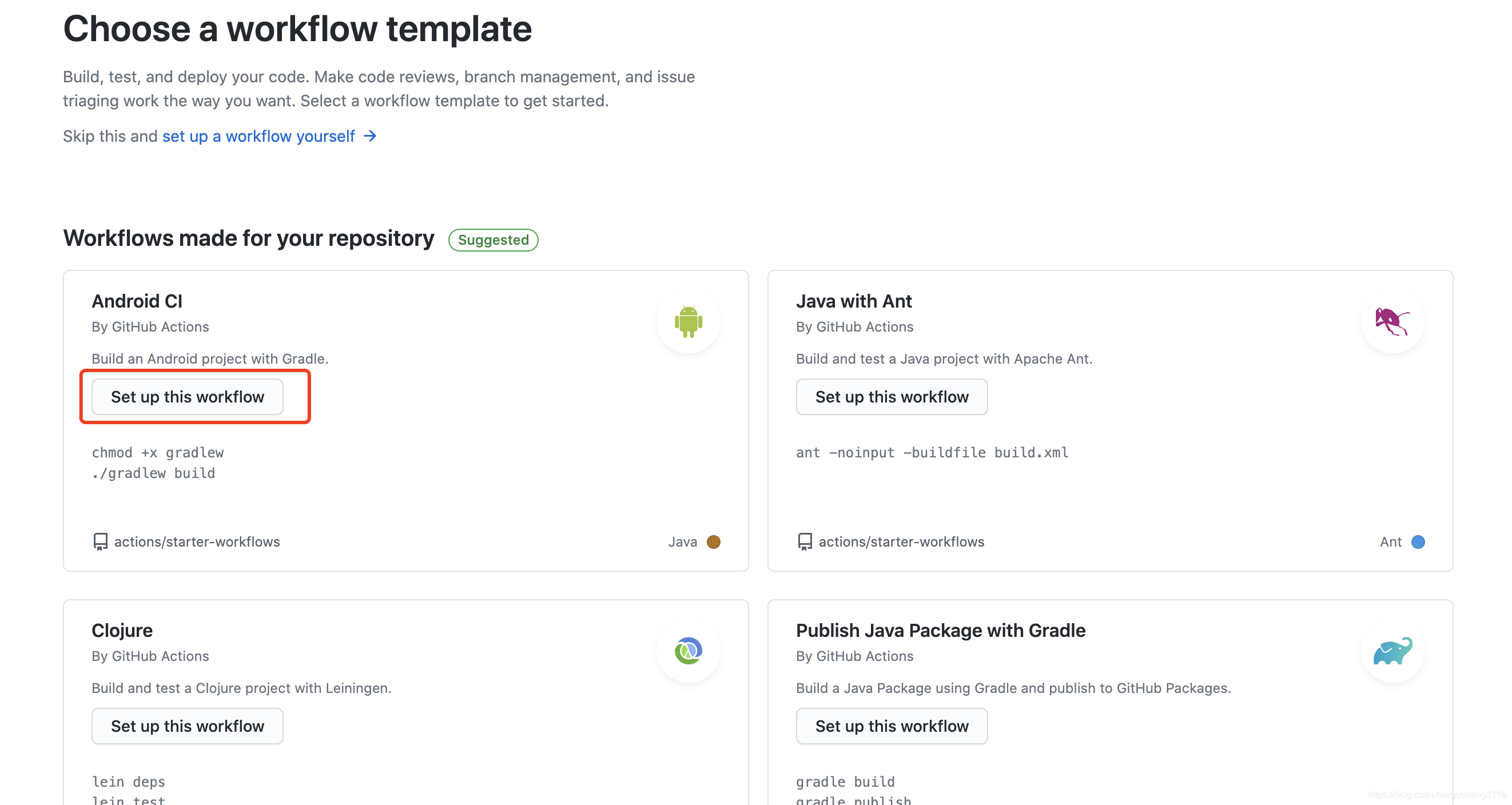The width and height of the screenshot is (1512, 805).
Task: Click './gradlew build' code line
Action: pyautogui.click(x=153, y=473)
